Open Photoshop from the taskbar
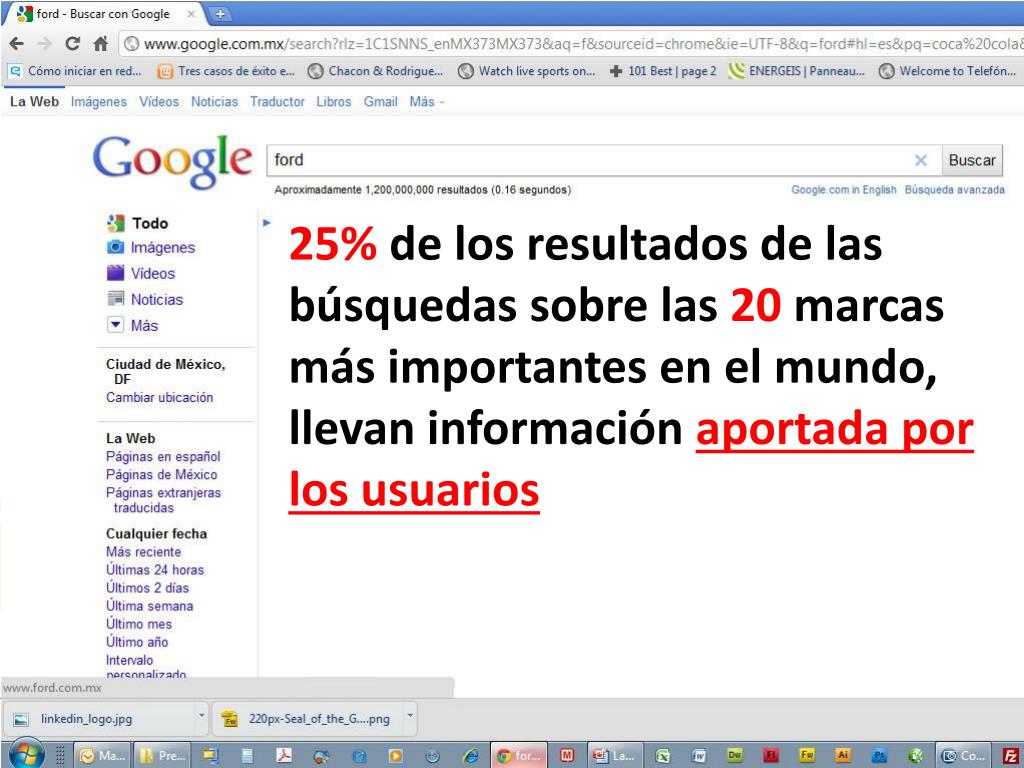The image size is (1024, 768). [x=879, y=756]
